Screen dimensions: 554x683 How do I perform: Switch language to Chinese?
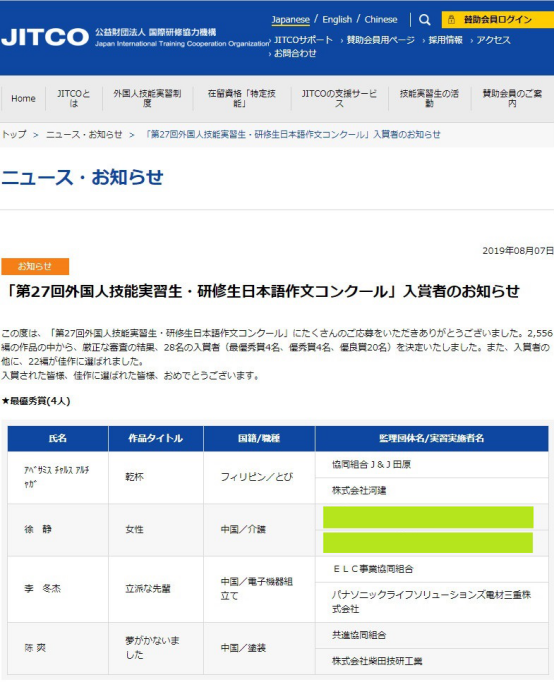click(381, 20)
